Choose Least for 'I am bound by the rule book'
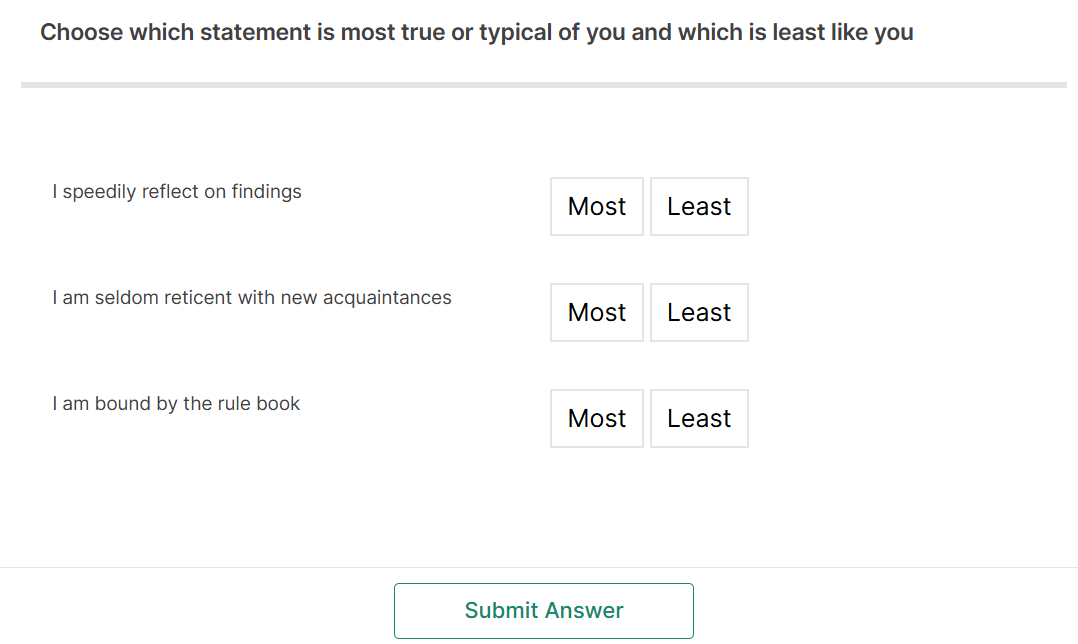This screenshot has width=1078, height=644. tap(699, 419)
